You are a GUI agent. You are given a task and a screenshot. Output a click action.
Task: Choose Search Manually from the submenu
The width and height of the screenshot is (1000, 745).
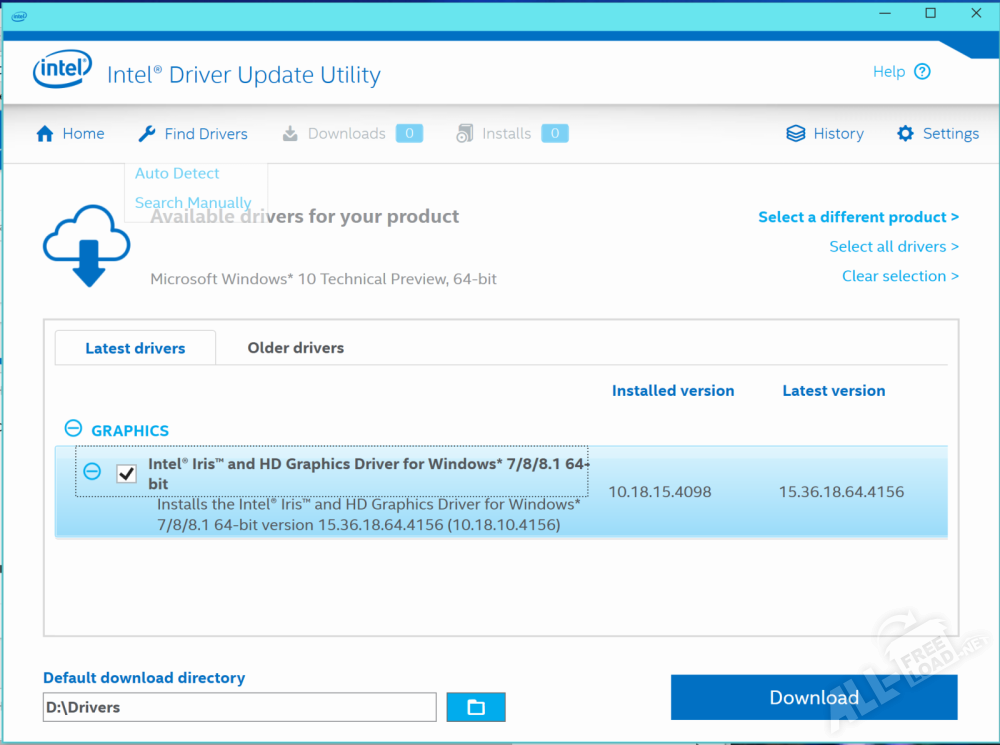click(x=193, y=203)
